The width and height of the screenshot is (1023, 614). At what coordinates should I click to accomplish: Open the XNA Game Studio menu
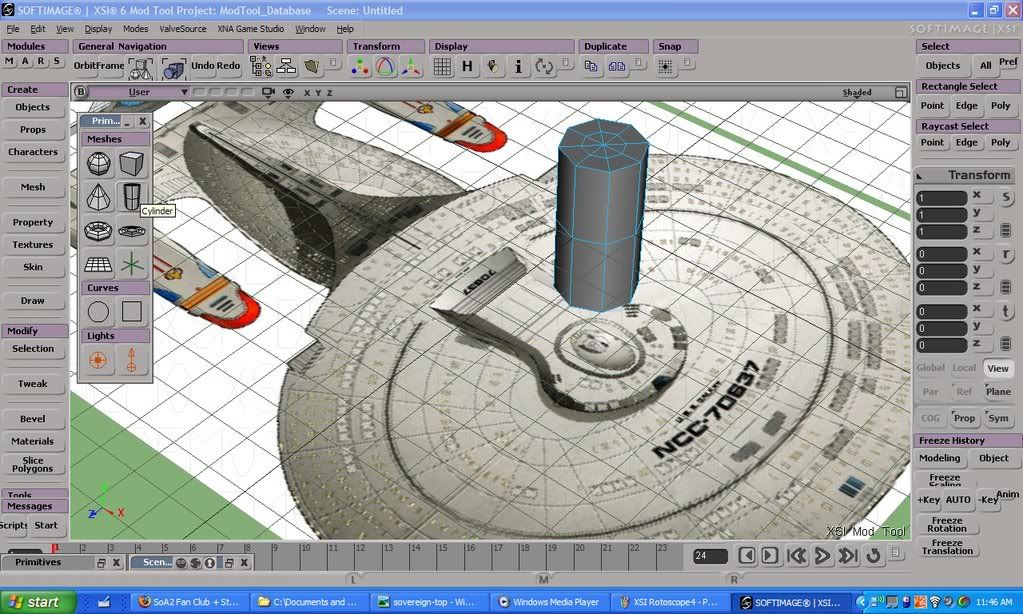pyautogui.click(x=251, y=29)
